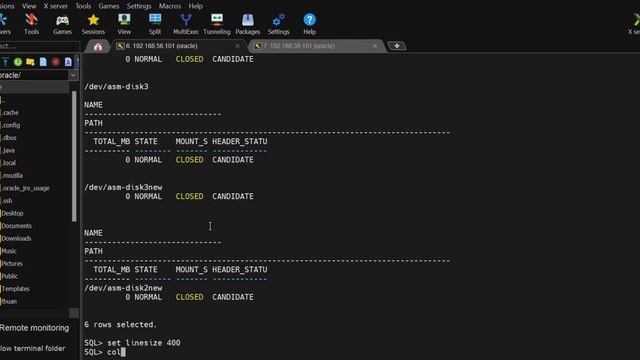The image size is (640, 360).
Task: Open the Tools menu
Action: coord(83,6)
